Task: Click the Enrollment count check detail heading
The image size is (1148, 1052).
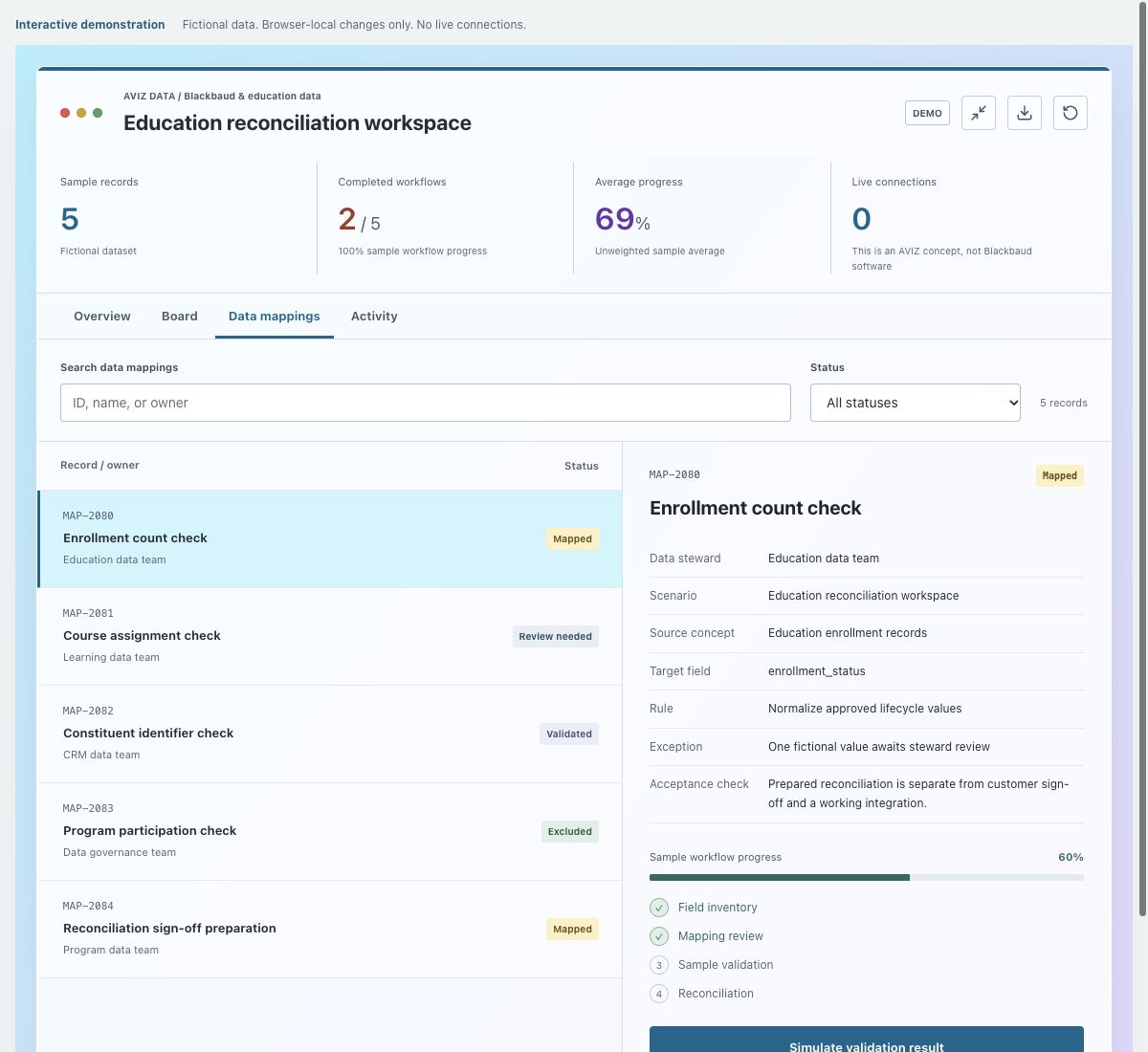Action: (x=756, y=508)
